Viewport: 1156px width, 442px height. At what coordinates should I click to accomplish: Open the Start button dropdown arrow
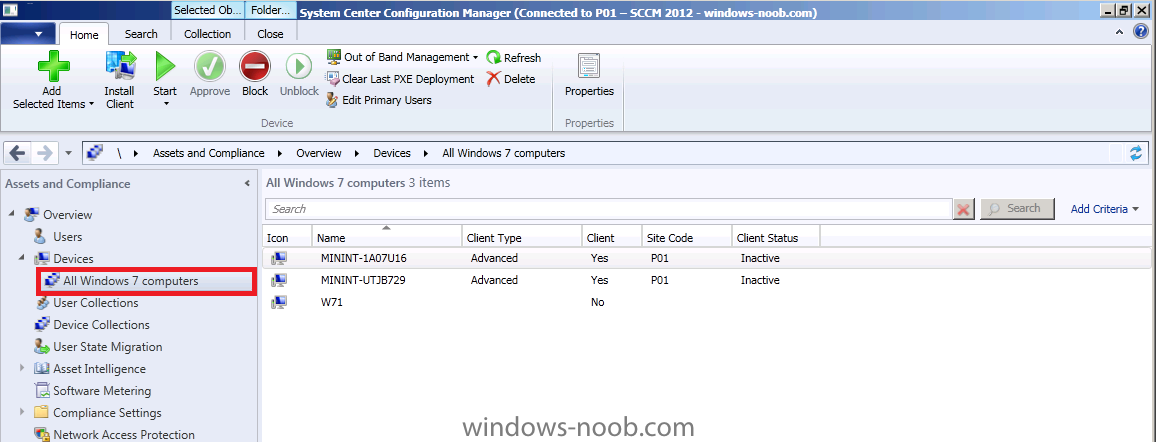click(x=165, y=105)
